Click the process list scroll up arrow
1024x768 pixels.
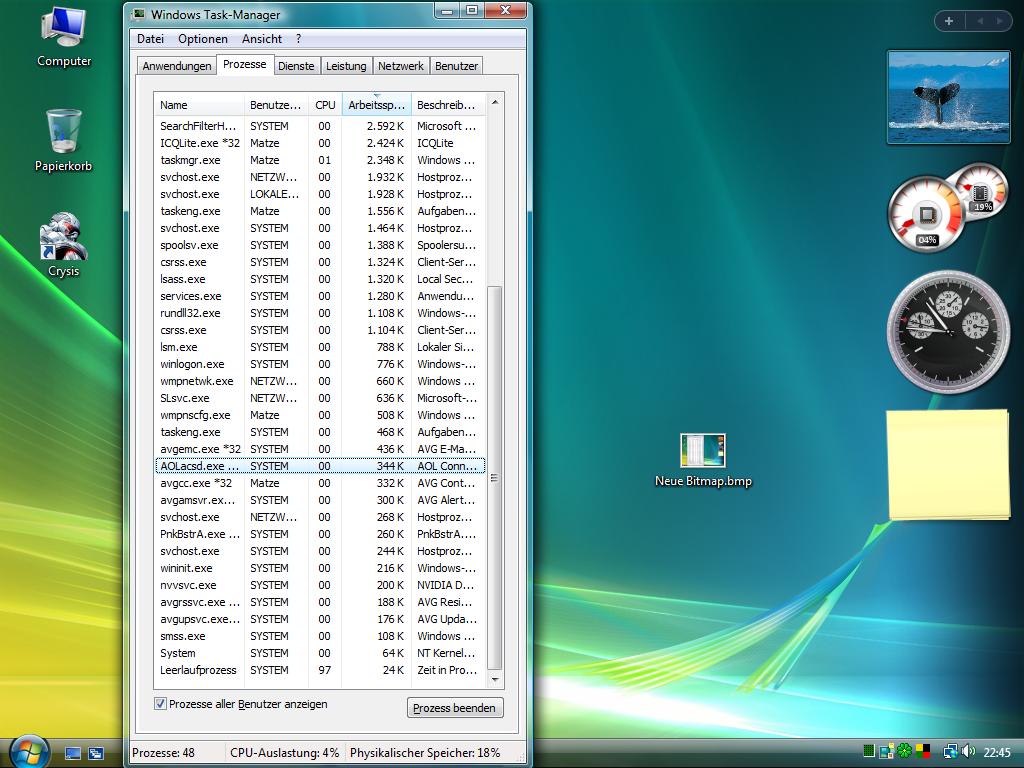495,103
